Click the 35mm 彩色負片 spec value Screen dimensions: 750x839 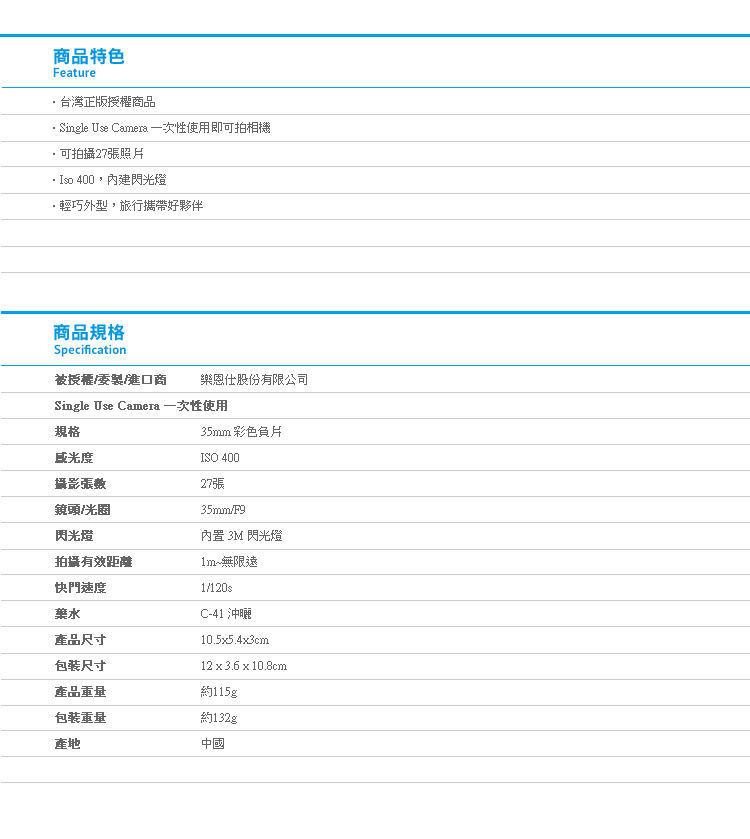(x=241, y=432)
